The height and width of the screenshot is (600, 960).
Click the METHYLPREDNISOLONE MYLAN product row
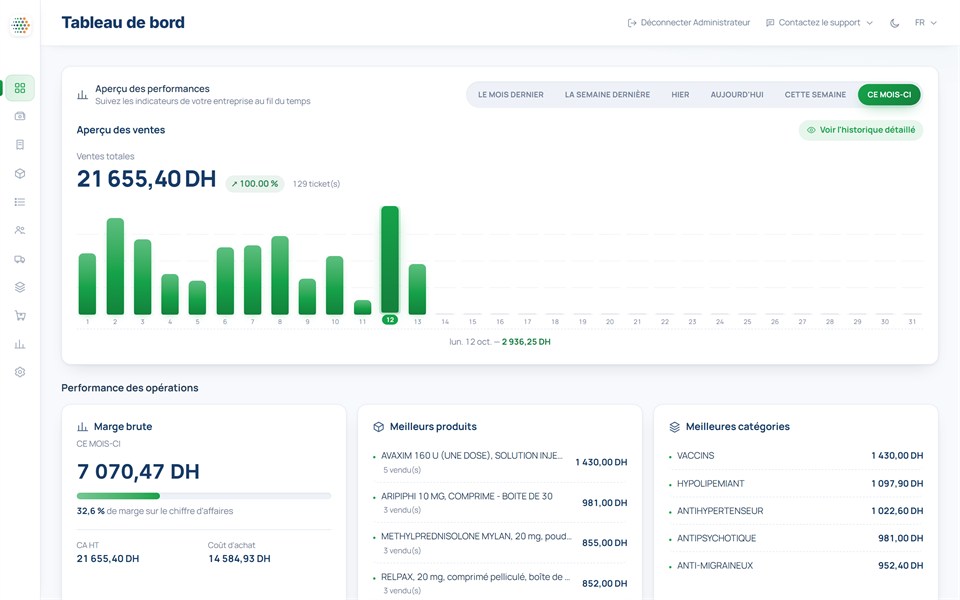point(500,543)
